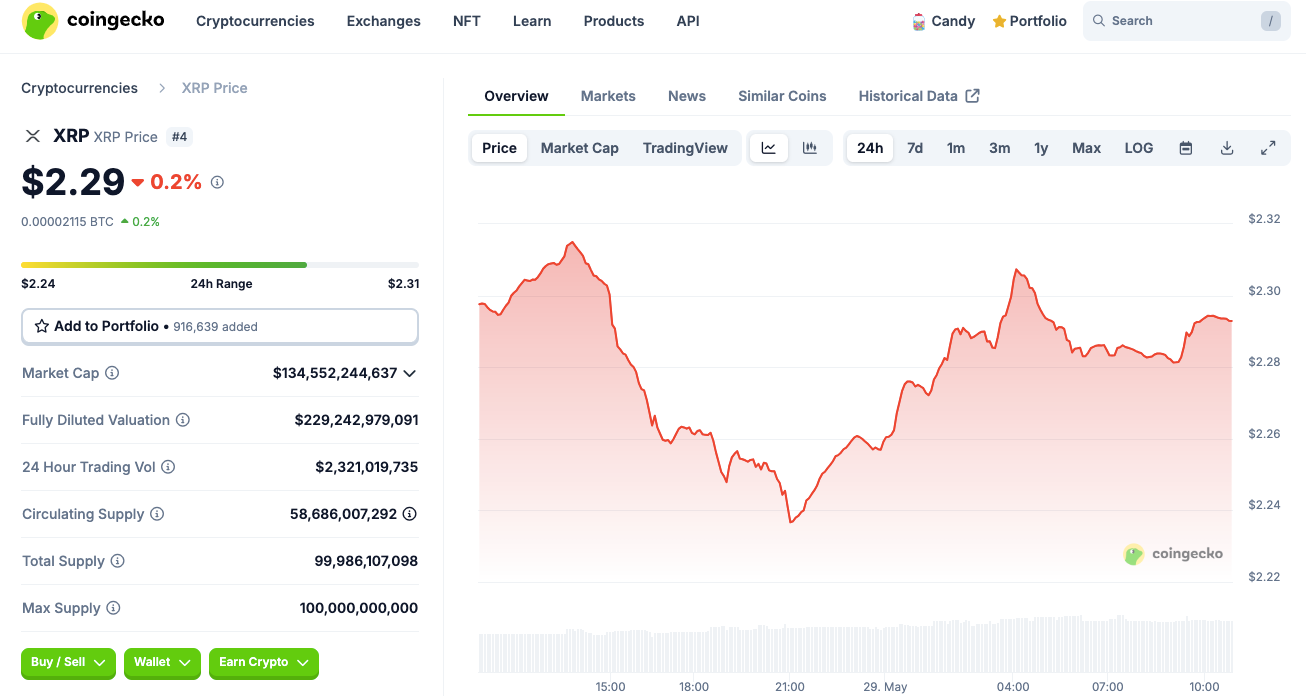
Task: Open the Cryptocurrencies nav menu
Action: click(x=255, y=21)
